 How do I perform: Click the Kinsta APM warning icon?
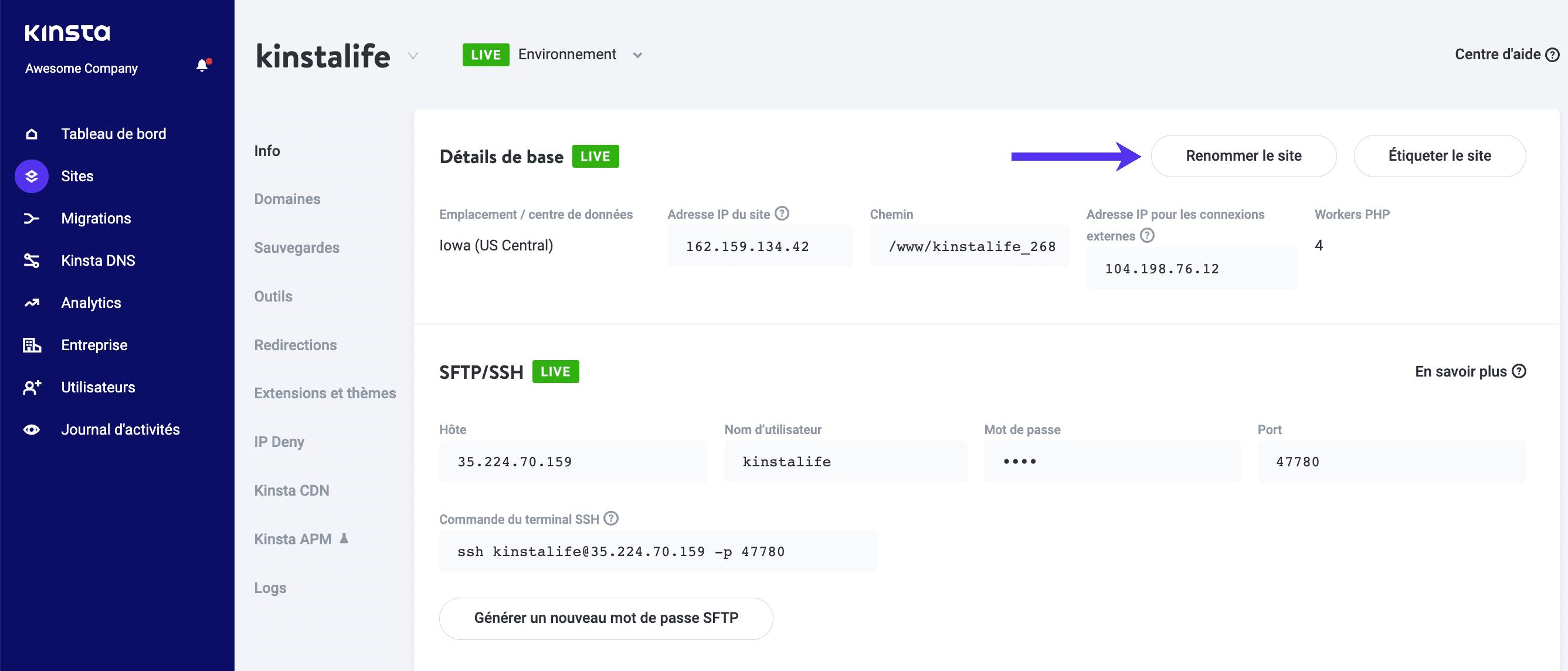click(x=343, y=538)
